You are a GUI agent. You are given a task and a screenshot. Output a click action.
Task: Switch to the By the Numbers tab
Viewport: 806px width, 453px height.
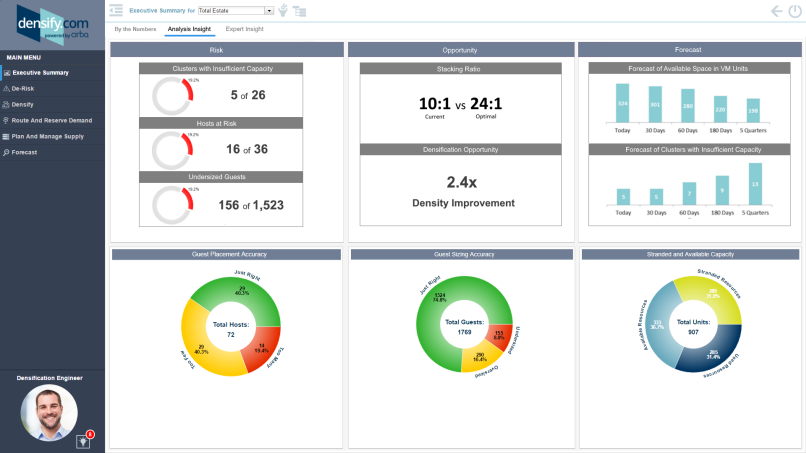coord(135,29)
